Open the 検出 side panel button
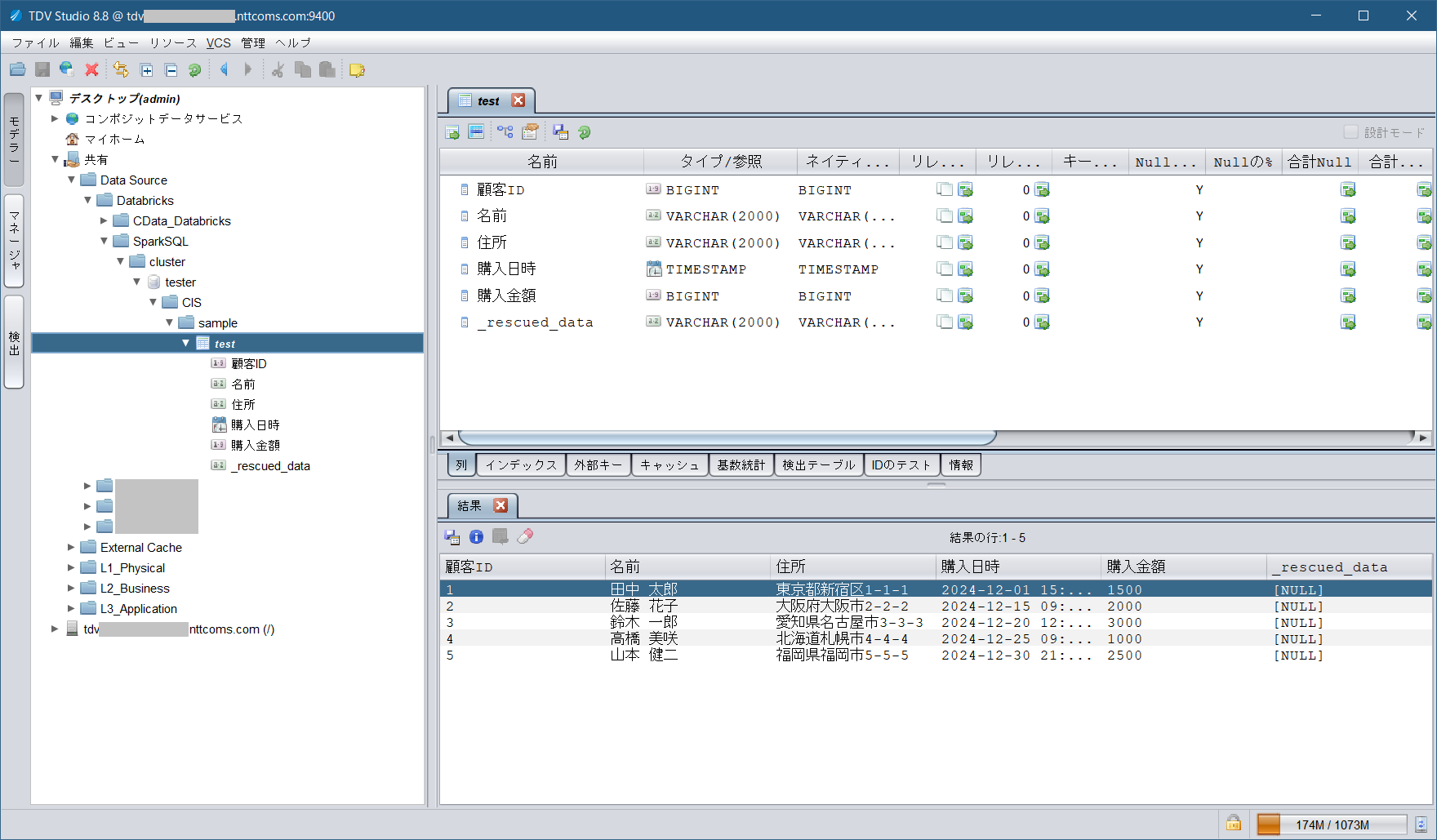Image resolution: width=1437 pixels, height=840 pixels. (x=14, y=342)
